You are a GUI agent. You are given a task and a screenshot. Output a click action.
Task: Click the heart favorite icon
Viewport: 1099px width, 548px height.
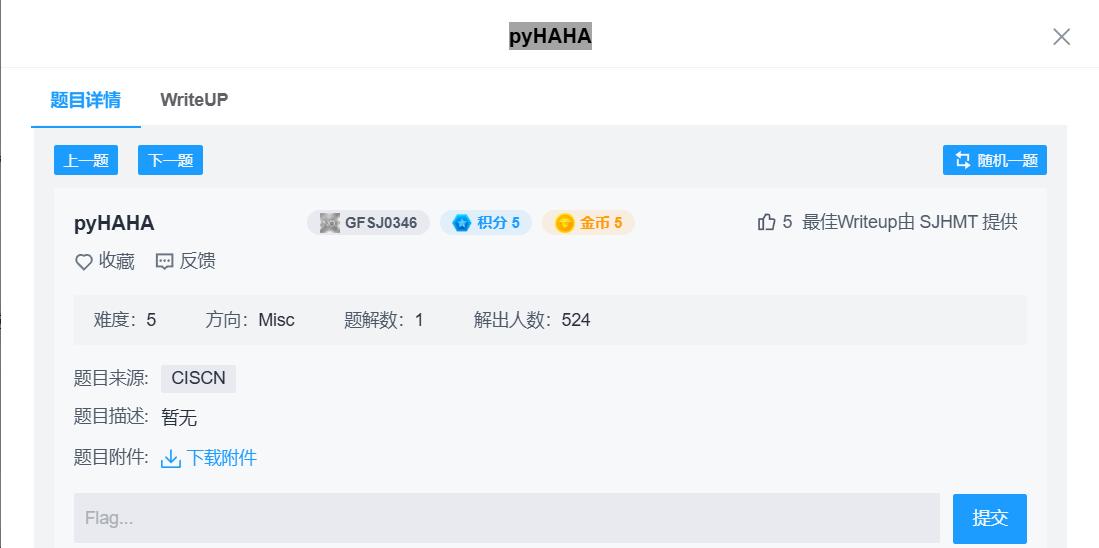coord(84,262)
